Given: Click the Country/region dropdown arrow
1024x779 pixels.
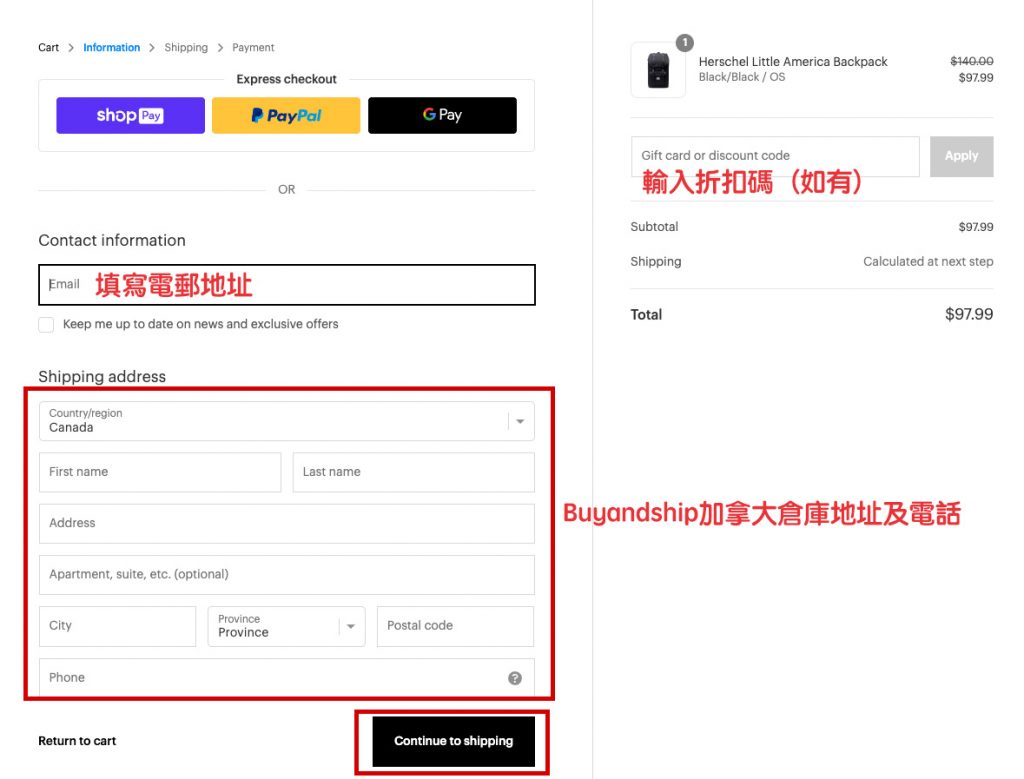Looking at the screenshot, I should (x=520, y=422).
